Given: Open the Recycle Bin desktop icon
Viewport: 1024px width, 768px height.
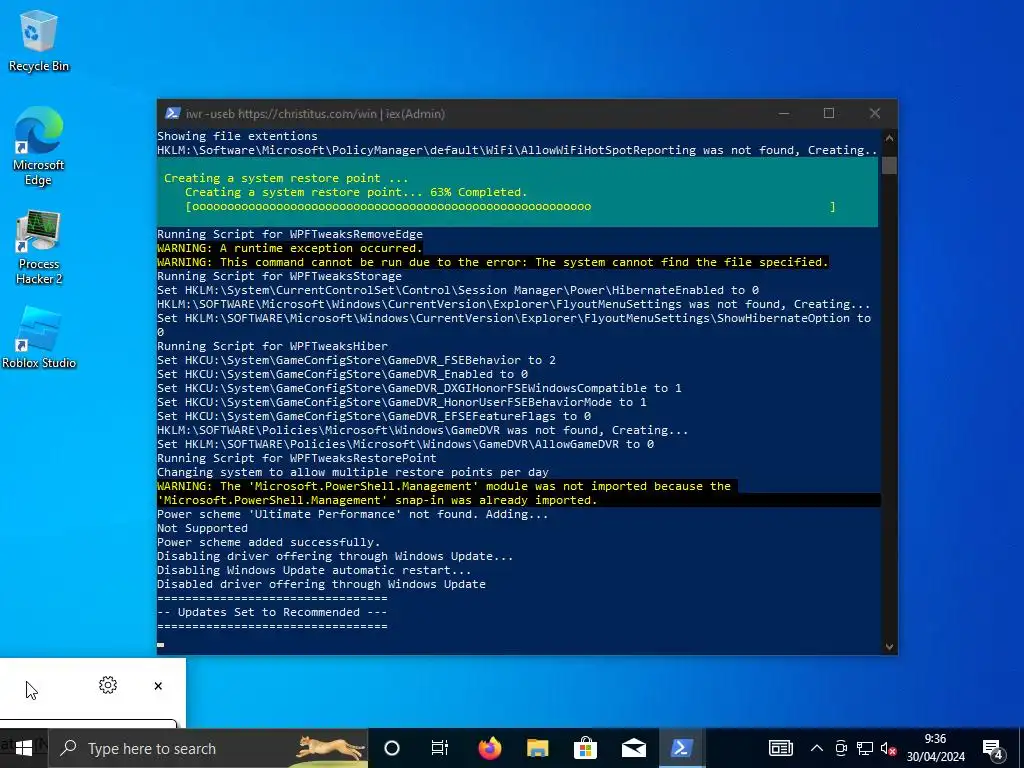Looking at the screenshot, I should click(39, 41).
